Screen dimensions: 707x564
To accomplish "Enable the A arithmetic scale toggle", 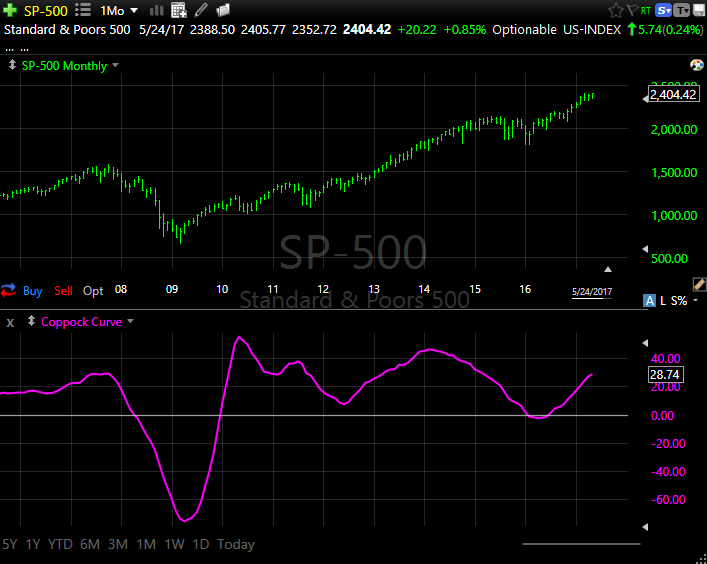I will click(649, 300).
